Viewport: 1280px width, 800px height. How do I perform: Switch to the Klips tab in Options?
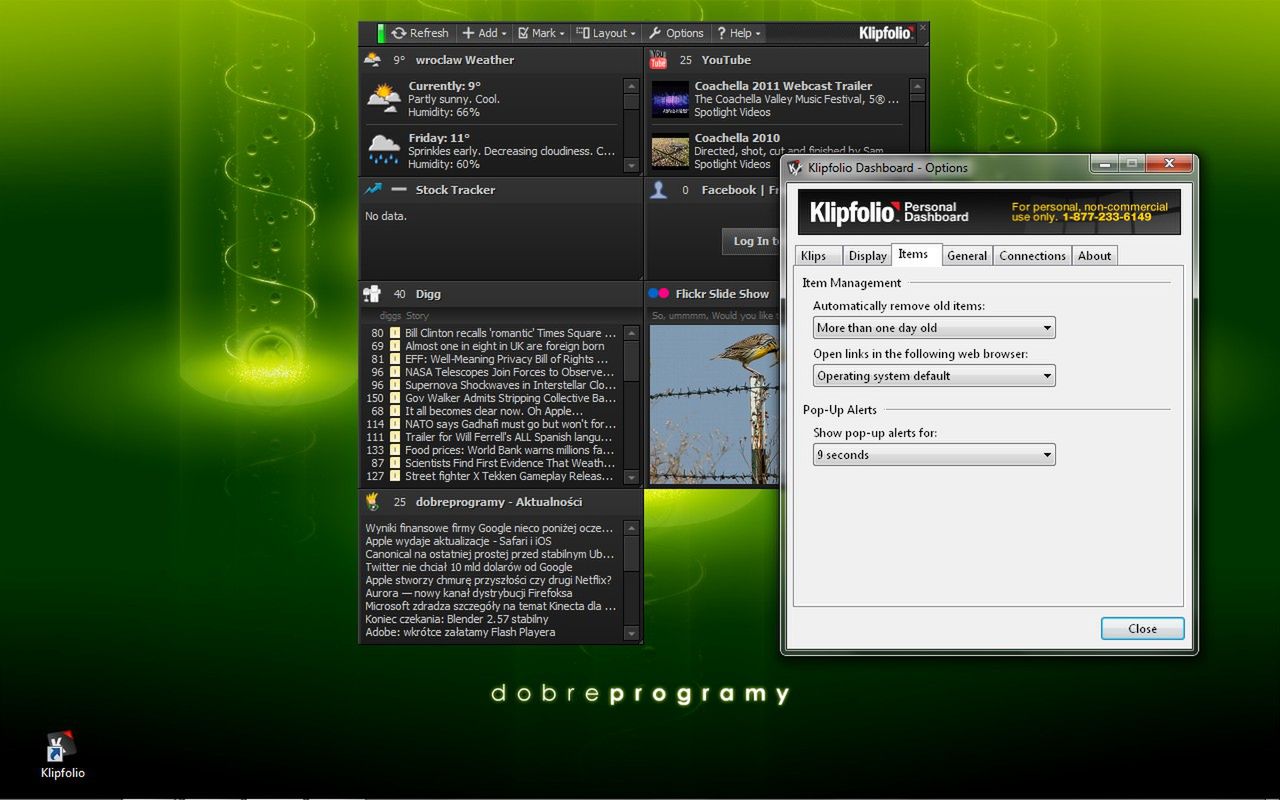(819, 256)
